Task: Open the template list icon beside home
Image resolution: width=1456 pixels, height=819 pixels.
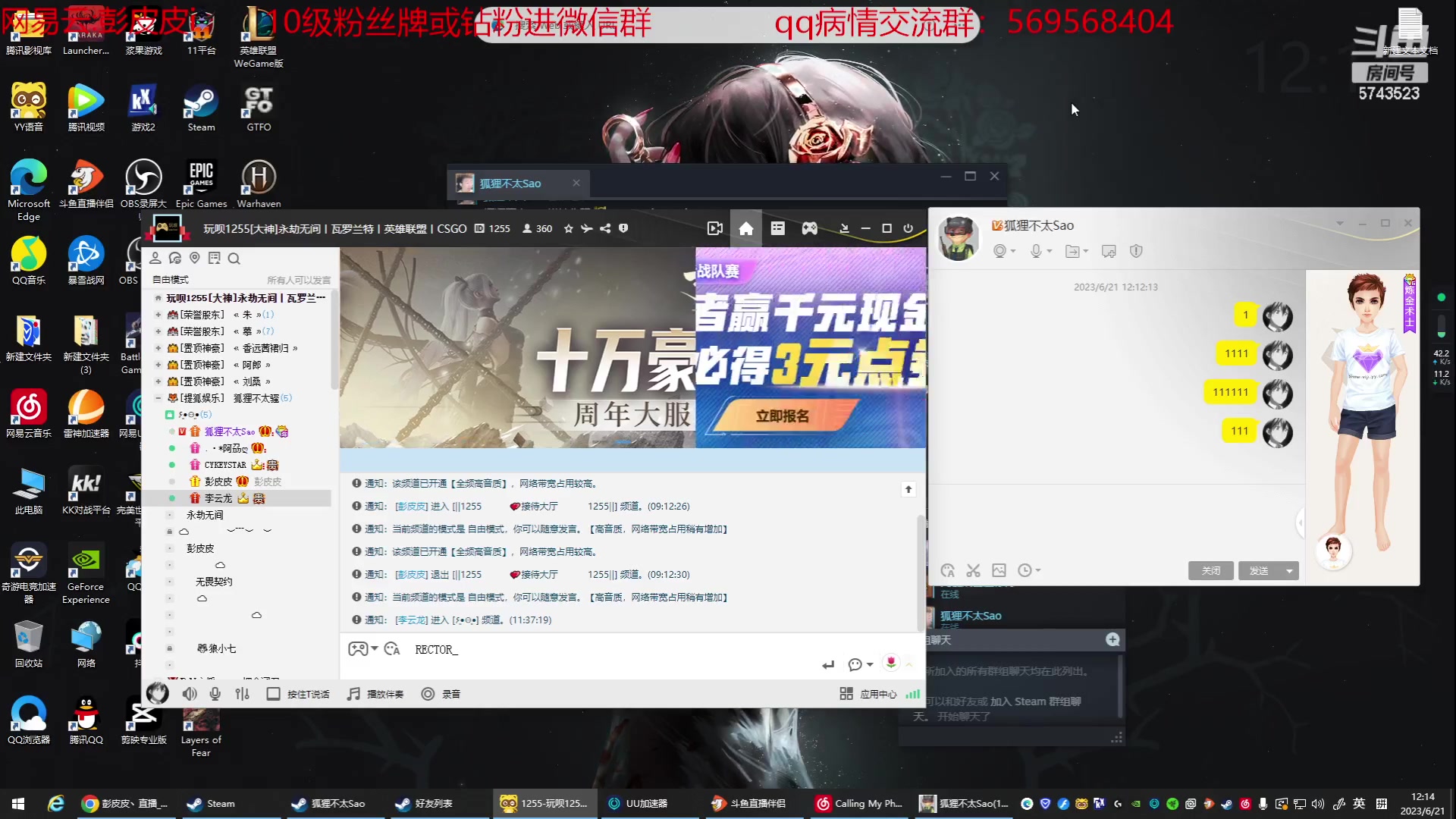Action: pos(778,228)
